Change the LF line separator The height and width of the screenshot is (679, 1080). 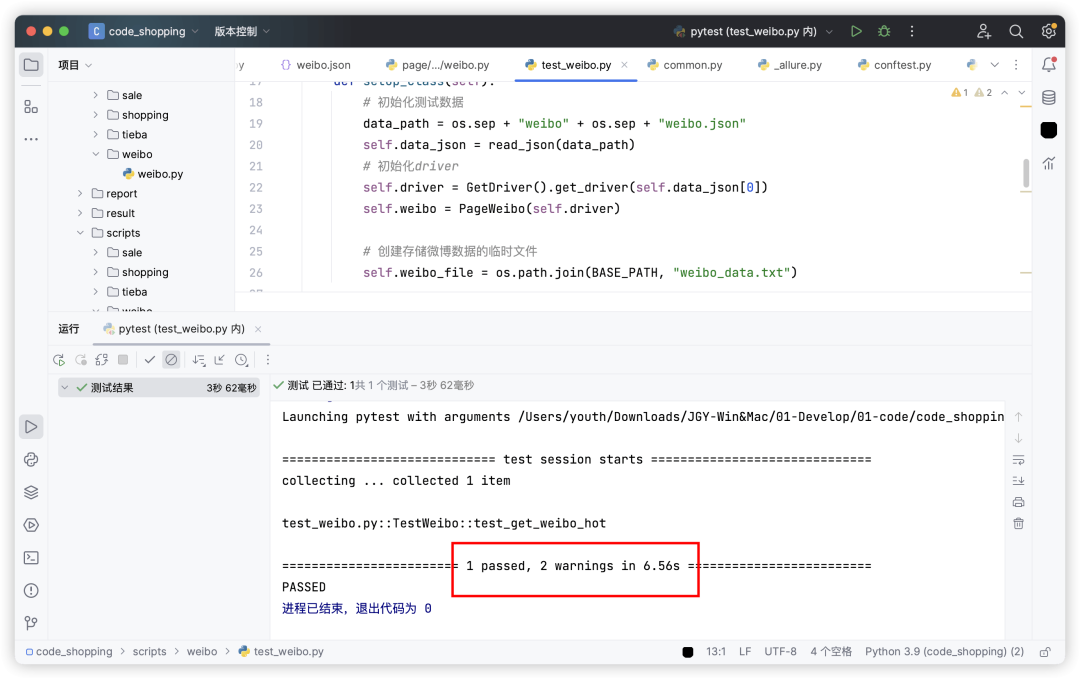coord(745,651)
